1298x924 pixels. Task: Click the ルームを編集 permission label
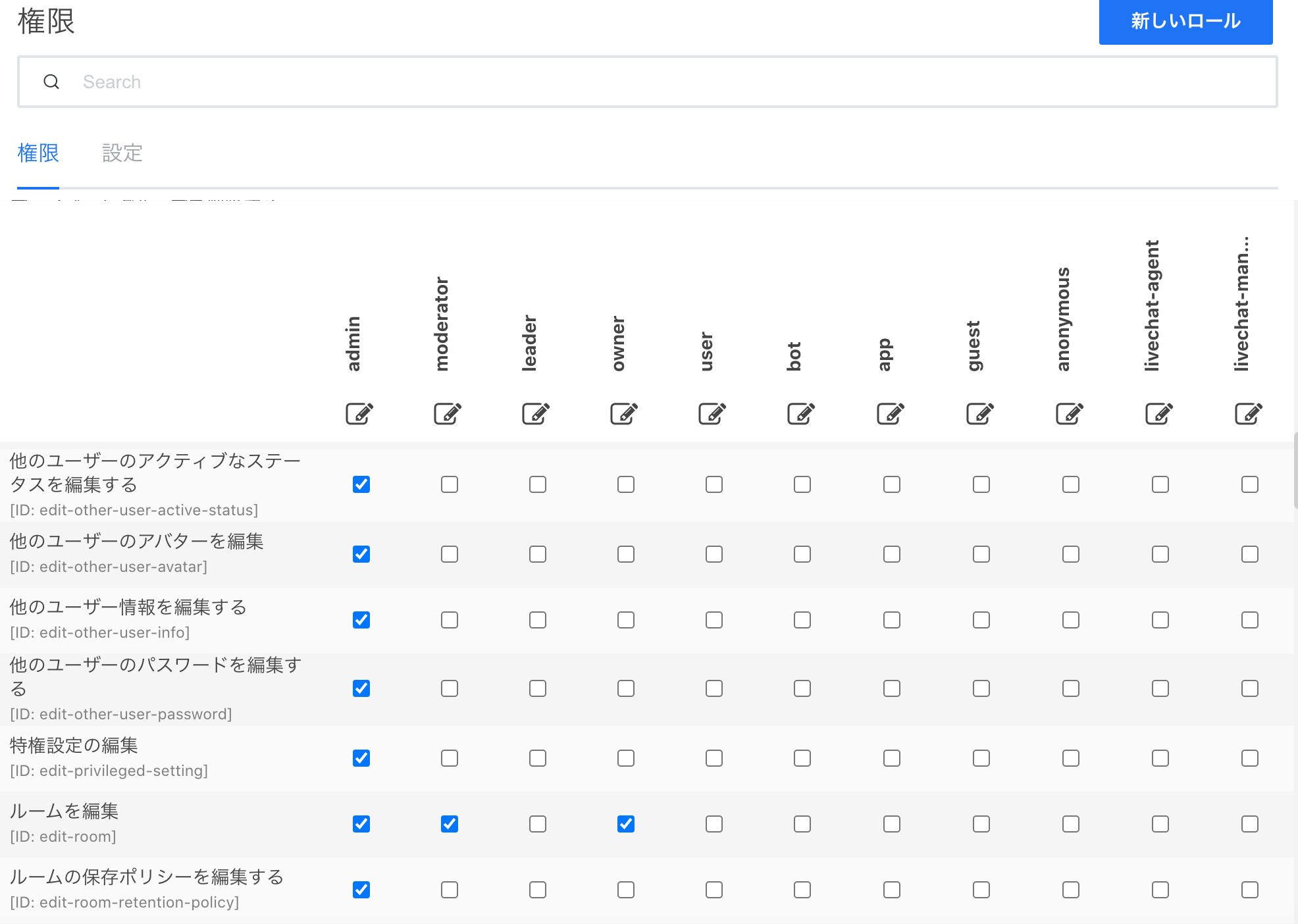point(64,811)
